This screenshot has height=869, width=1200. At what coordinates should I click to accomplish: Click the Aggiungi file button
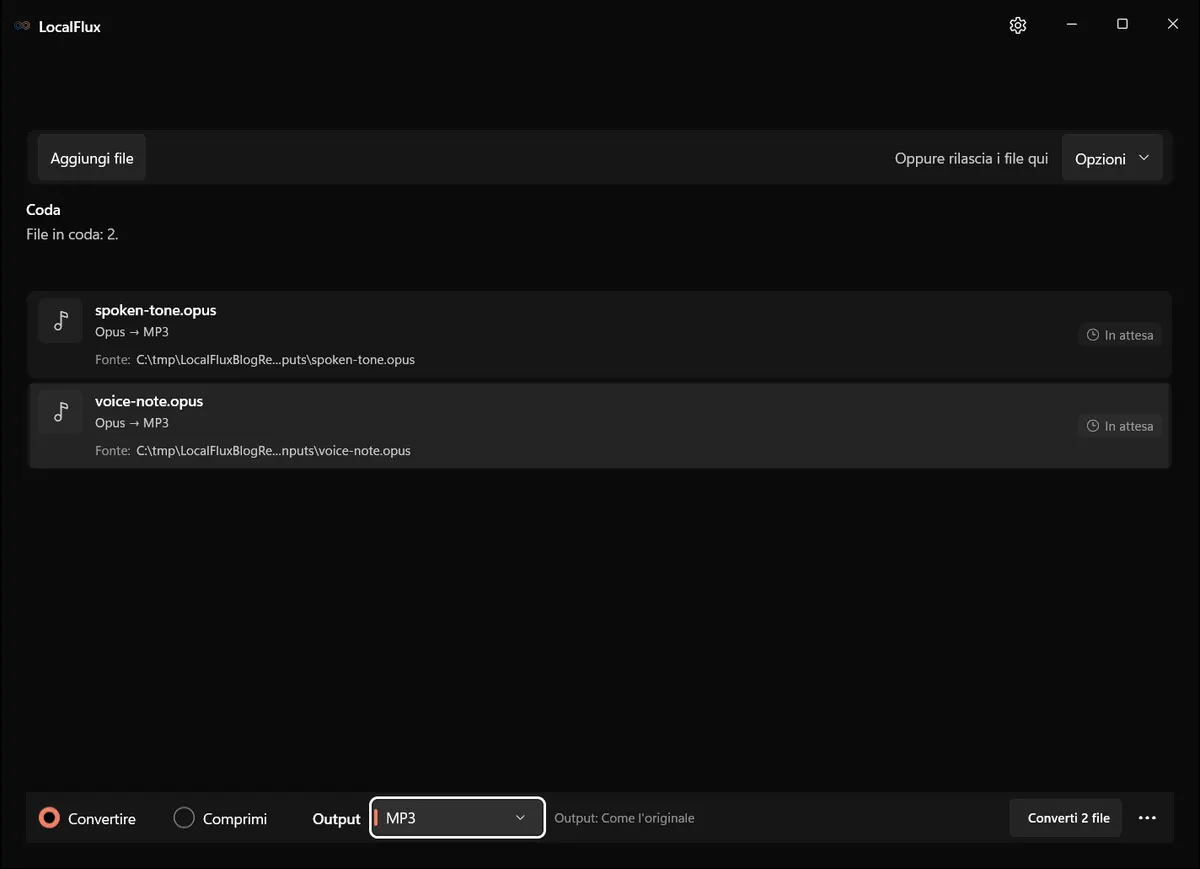tap(92, 158)
